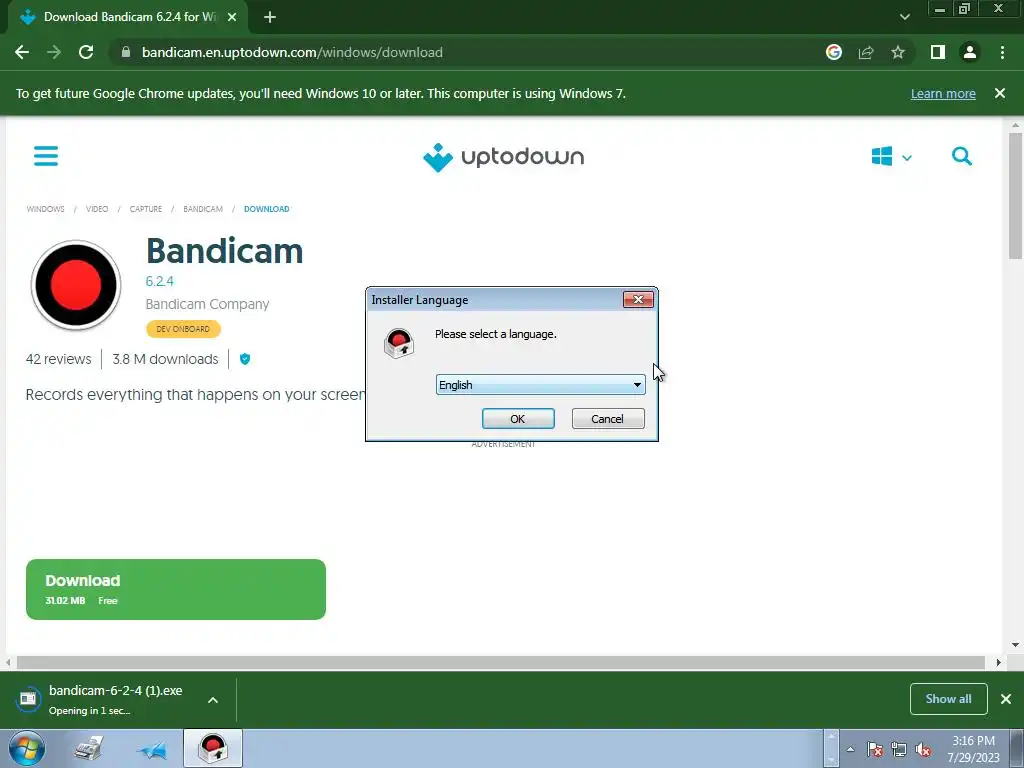
Task: Expand download item options chevron
Action: point(213,700)
